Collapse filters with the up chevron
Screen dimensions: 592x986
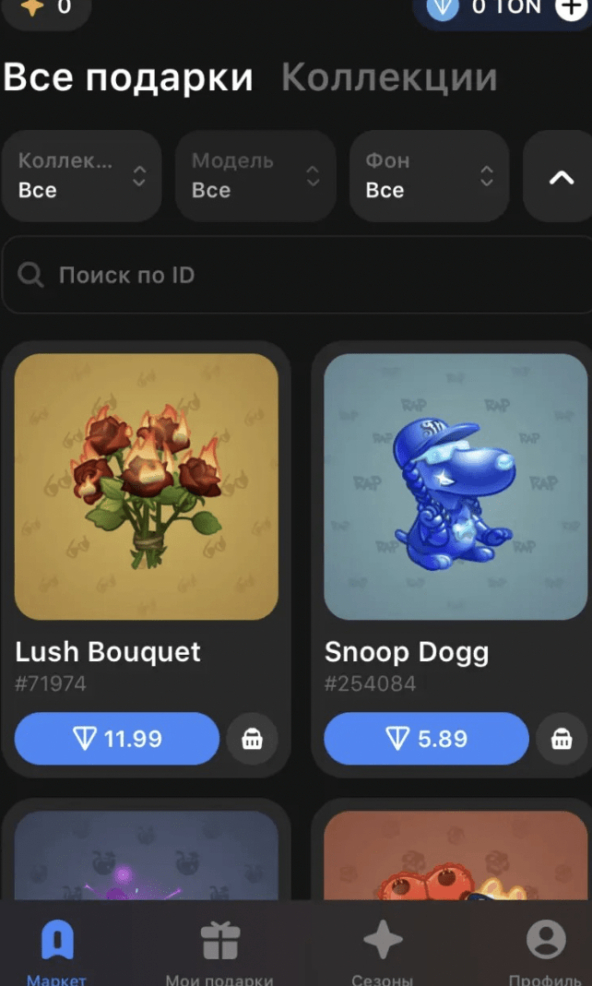pyautogui.click(x=561, y=177)
